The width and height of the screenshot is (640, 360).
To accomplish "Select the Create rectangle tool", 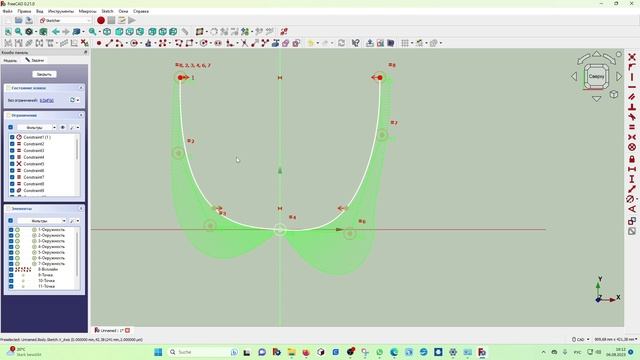I will 189,43.
